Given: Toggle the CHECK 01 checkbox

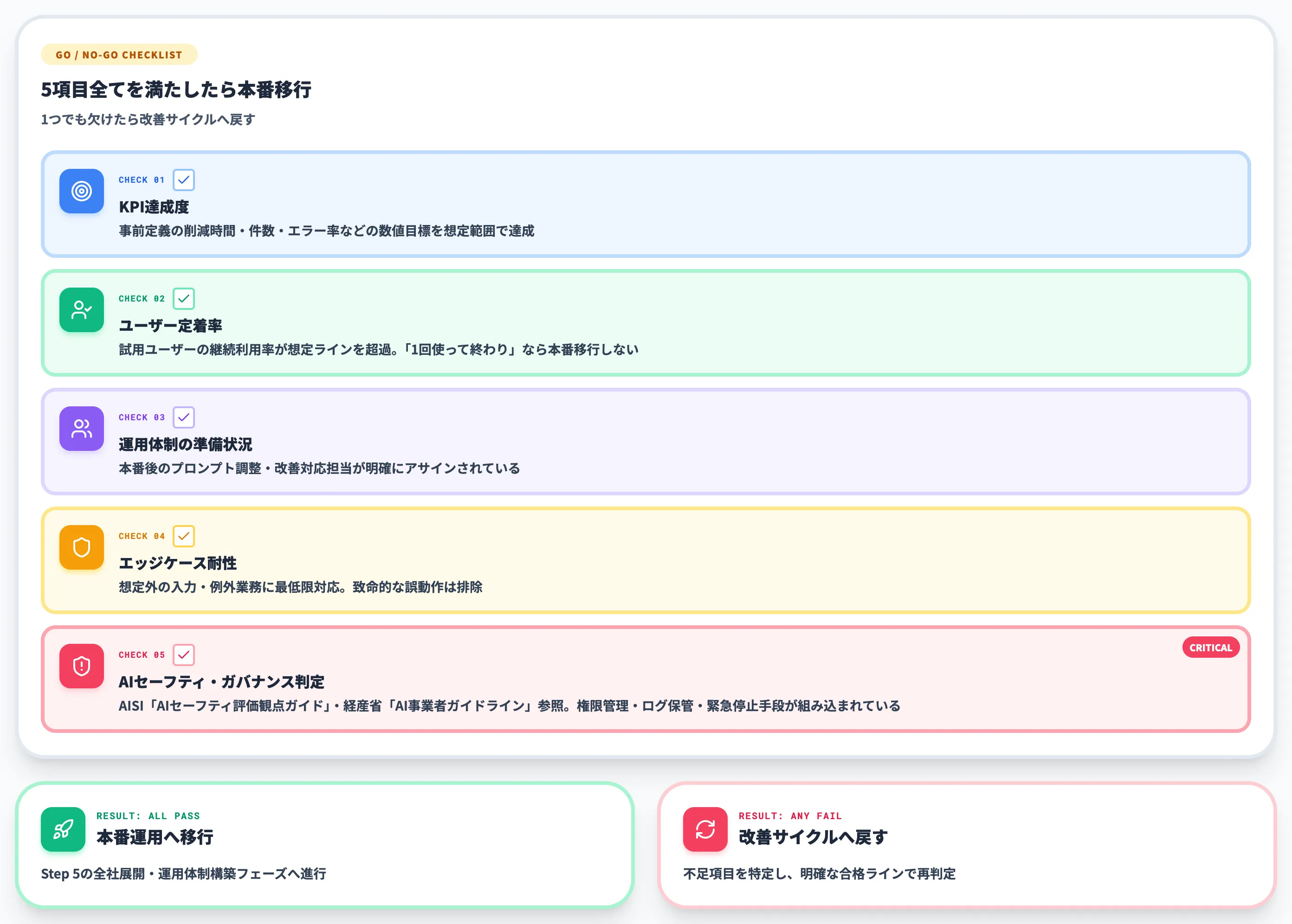Looking at the screenshot, I should pos(183,180).
